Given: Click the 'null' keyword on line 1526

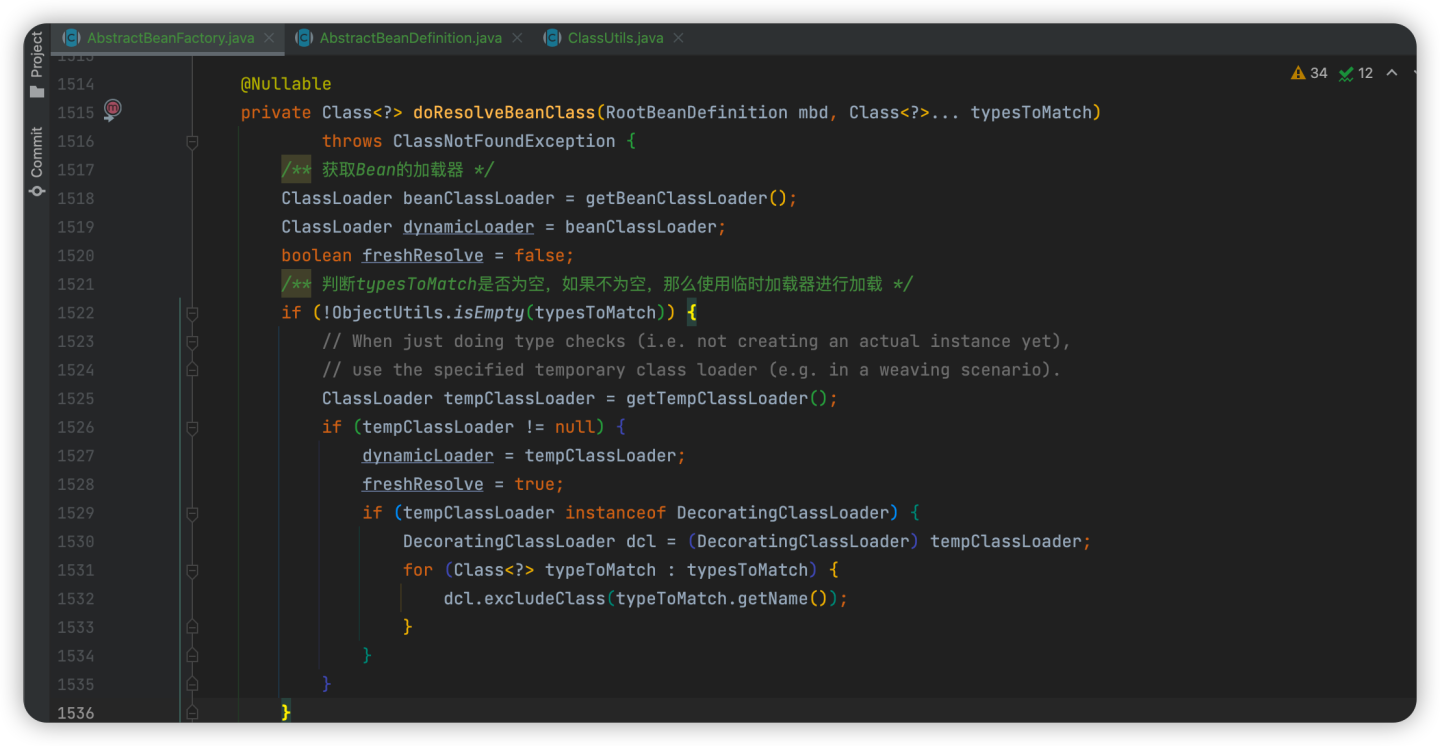Looking at the screenshot, I should [x=575, y=427].
